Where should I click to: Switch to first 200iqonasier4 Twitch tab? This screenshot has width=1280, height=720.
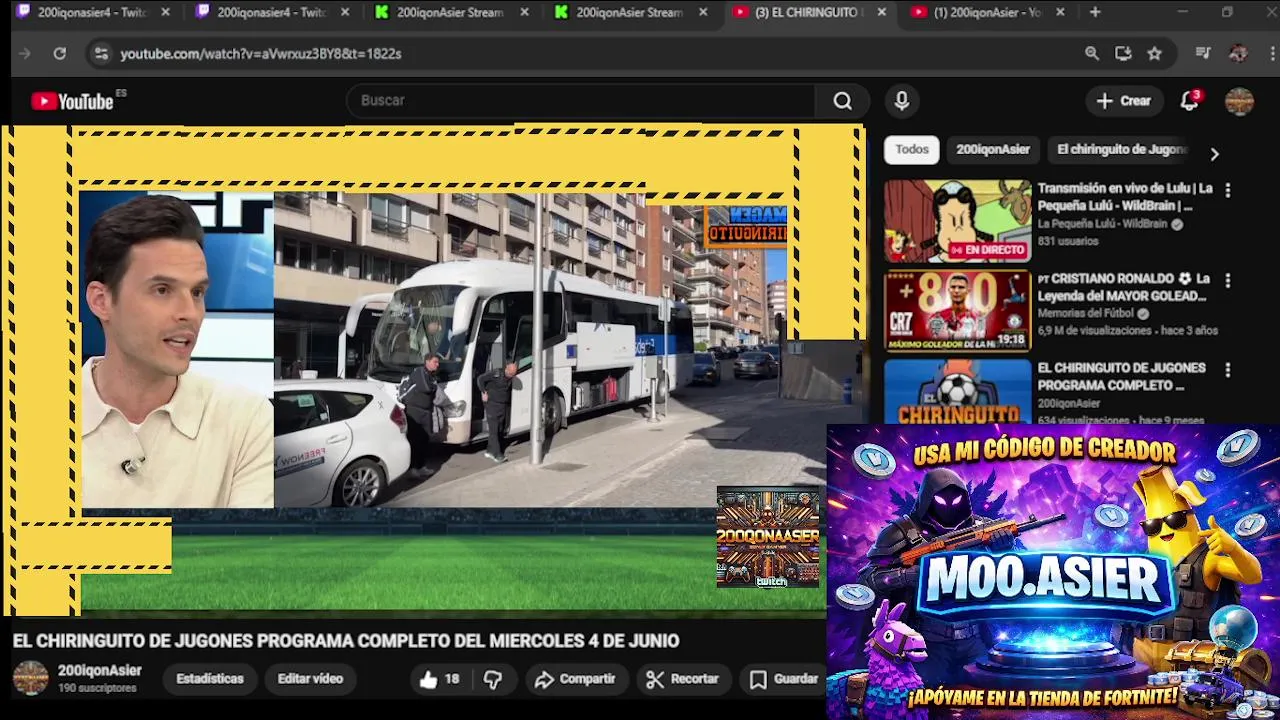(x=93, y=12)
